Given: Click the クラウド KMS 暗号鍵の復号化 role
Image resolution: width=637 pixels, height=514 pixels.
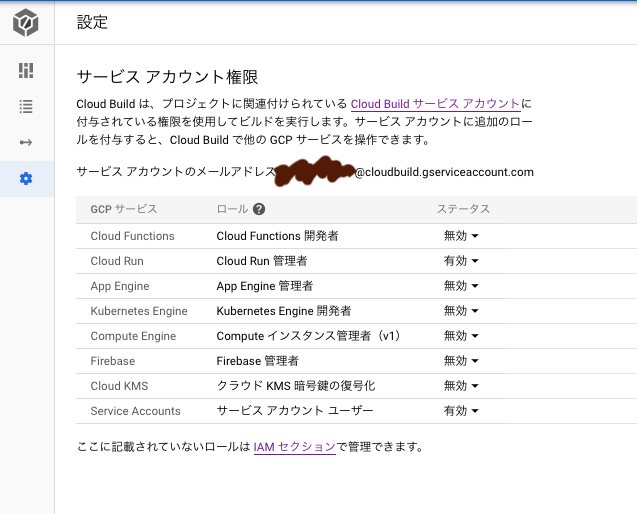Looking at the screenshot, I should tap(296, 386).
